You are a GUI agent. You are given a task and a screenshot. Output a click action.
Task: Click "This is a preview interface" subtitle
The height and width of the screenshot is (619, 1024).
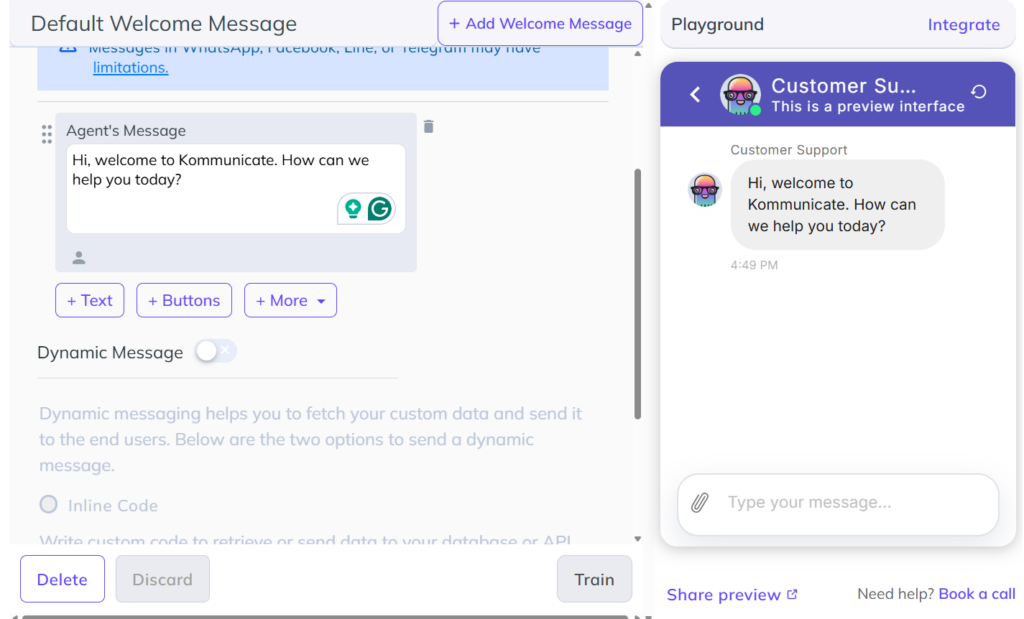pos(868,106)
